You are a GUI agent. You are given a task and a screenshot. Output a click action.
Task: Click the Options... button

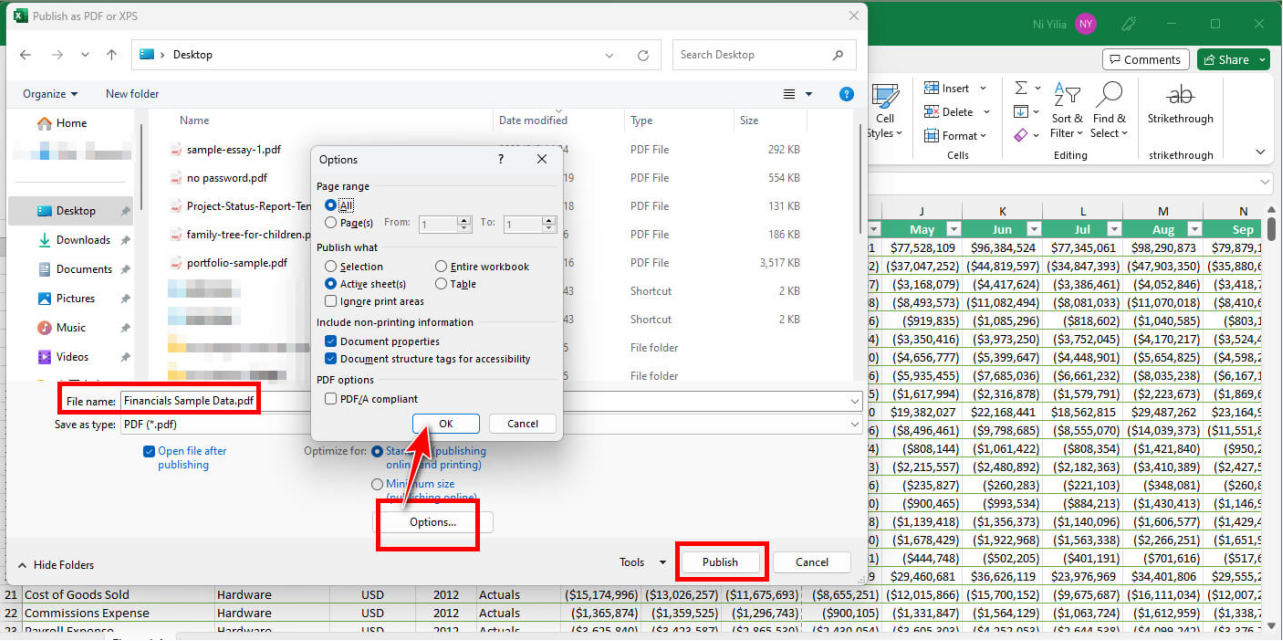point(432,523)
